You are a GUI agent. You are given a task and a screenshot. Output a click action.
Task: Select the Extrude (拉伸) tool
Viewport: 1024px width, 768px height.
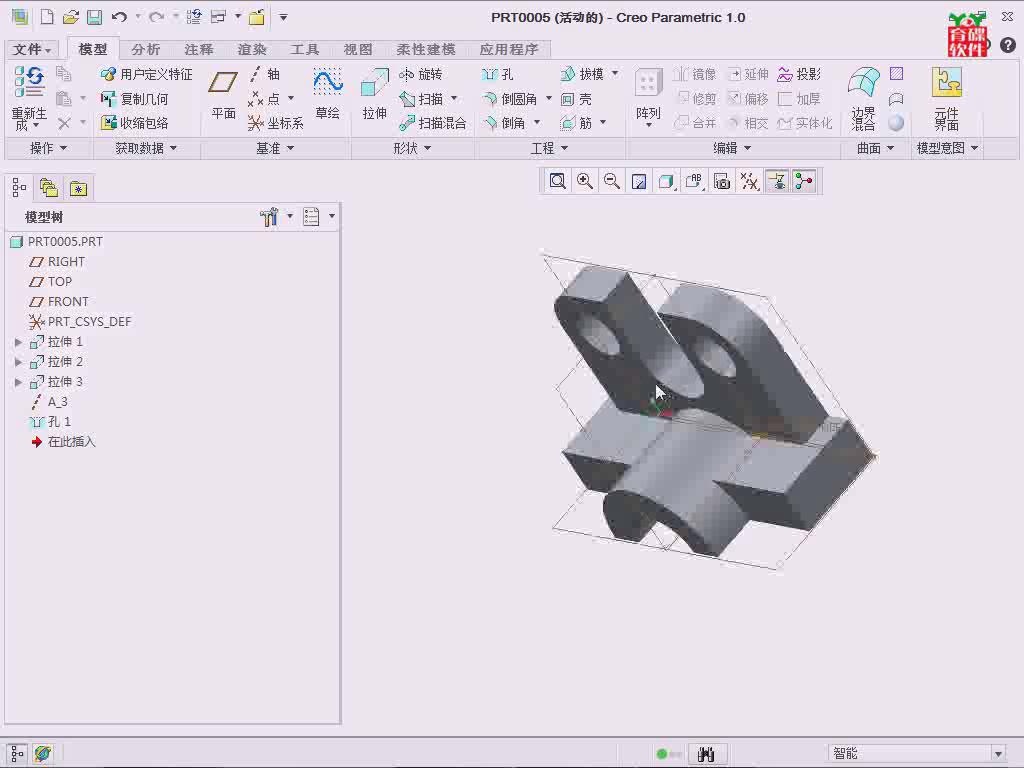coord(374,95)
